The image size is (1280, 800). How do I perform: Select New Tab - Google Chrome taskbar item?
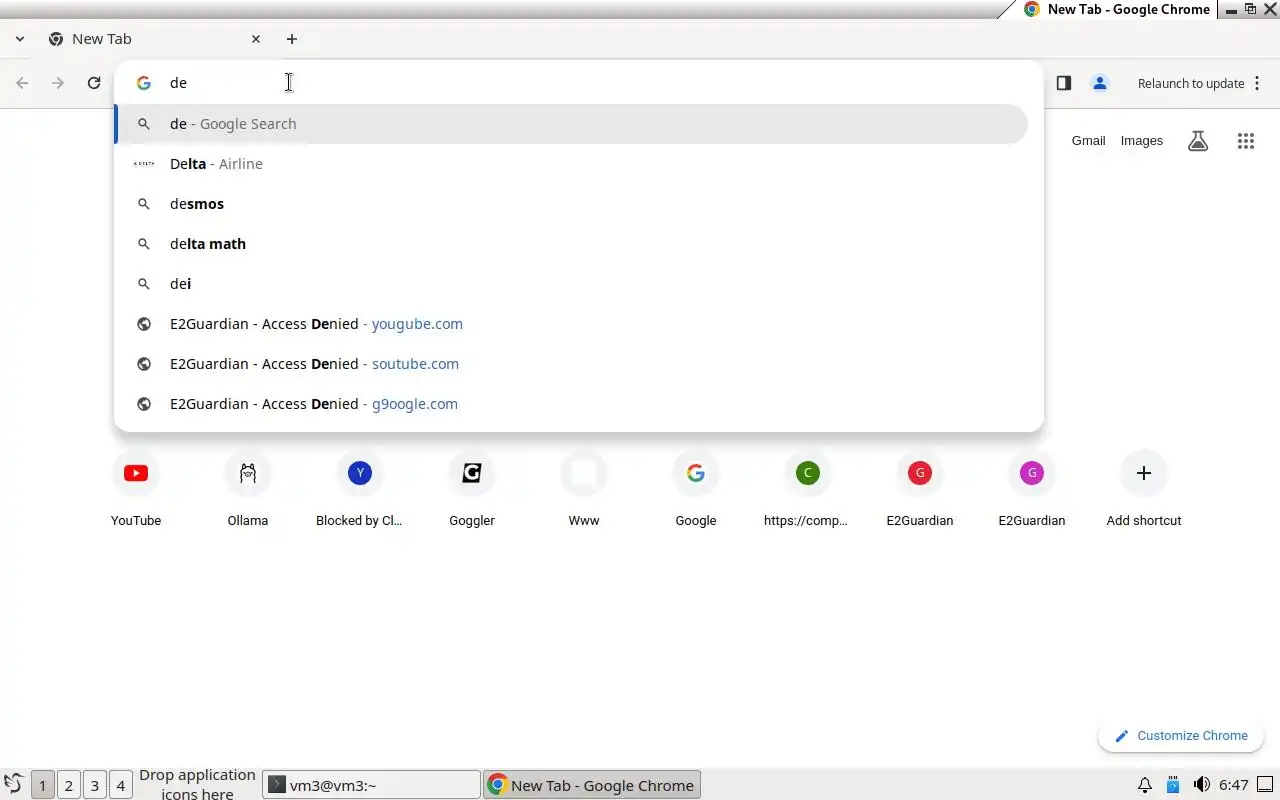point(592,785)
